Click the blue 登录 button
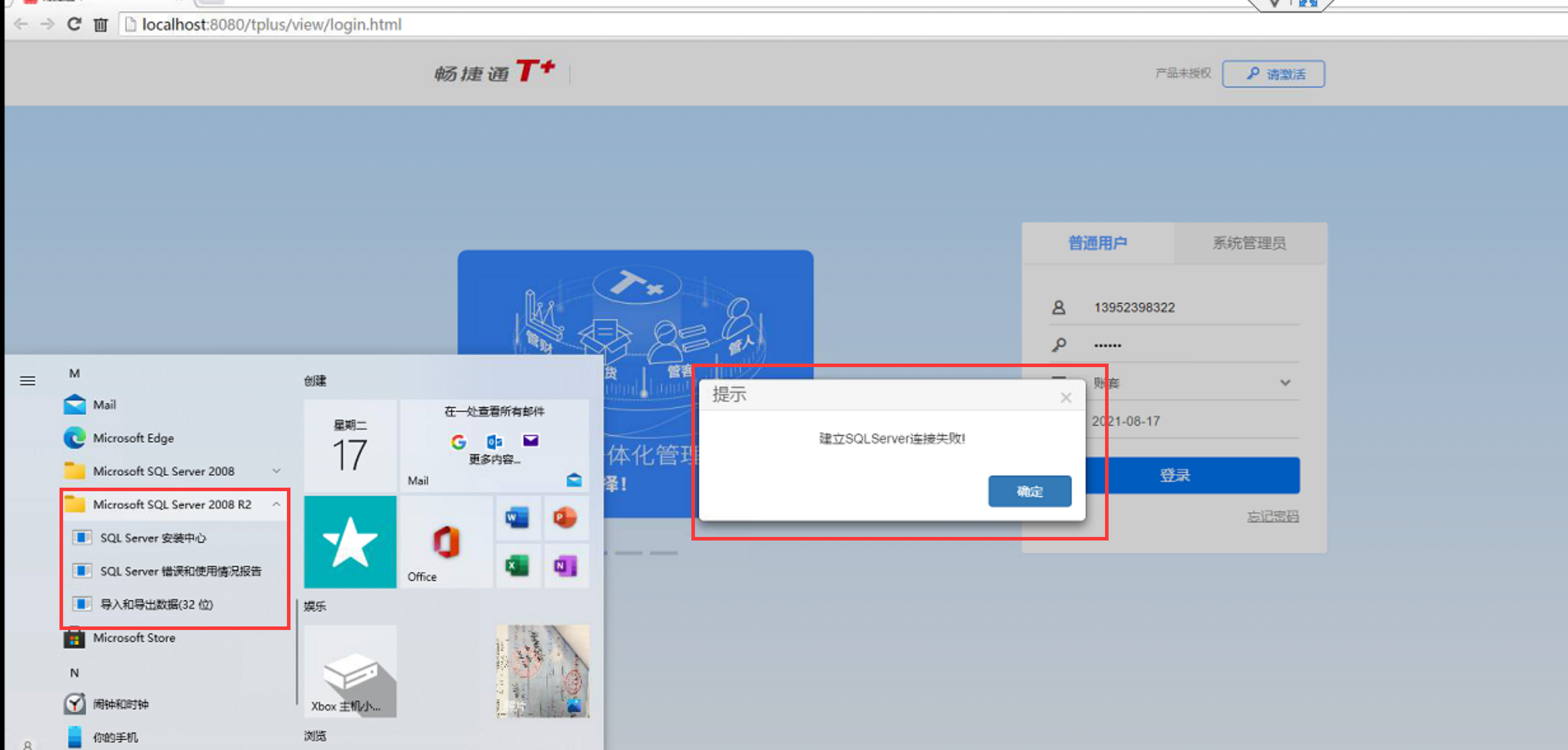The height and width of the screenshot is (750, 1568). point(1192,475)
